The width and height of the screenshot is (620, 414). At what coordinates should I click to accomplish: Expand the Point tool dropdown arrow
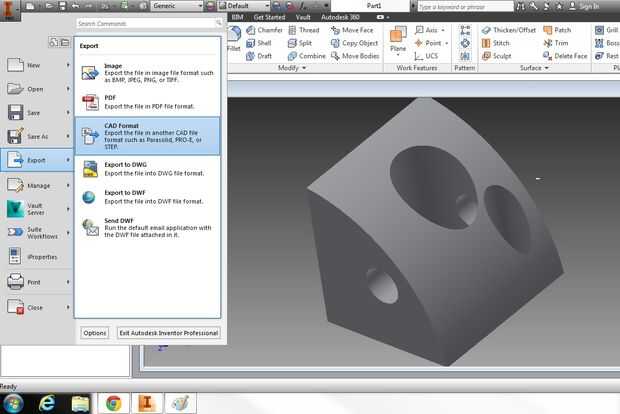coord(446,43)
